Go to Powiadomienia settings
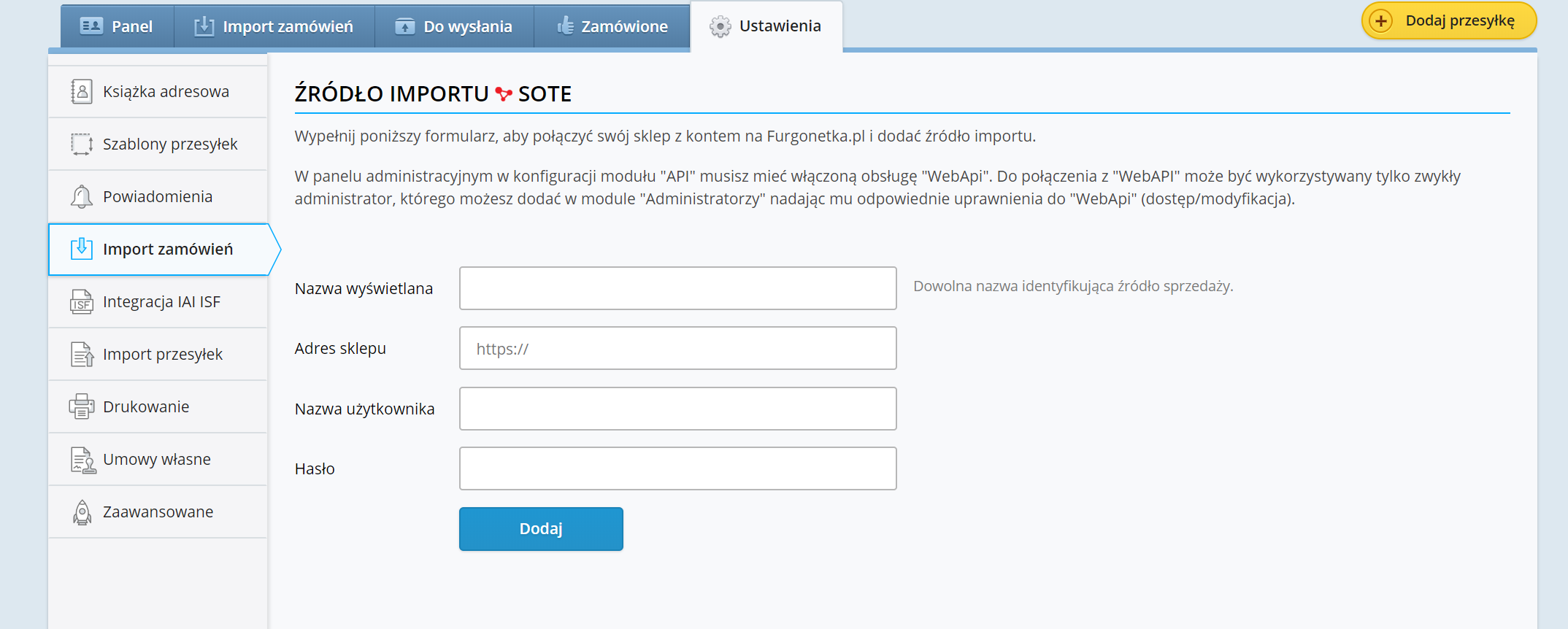The image size is (1568, 629). [158, 197]
